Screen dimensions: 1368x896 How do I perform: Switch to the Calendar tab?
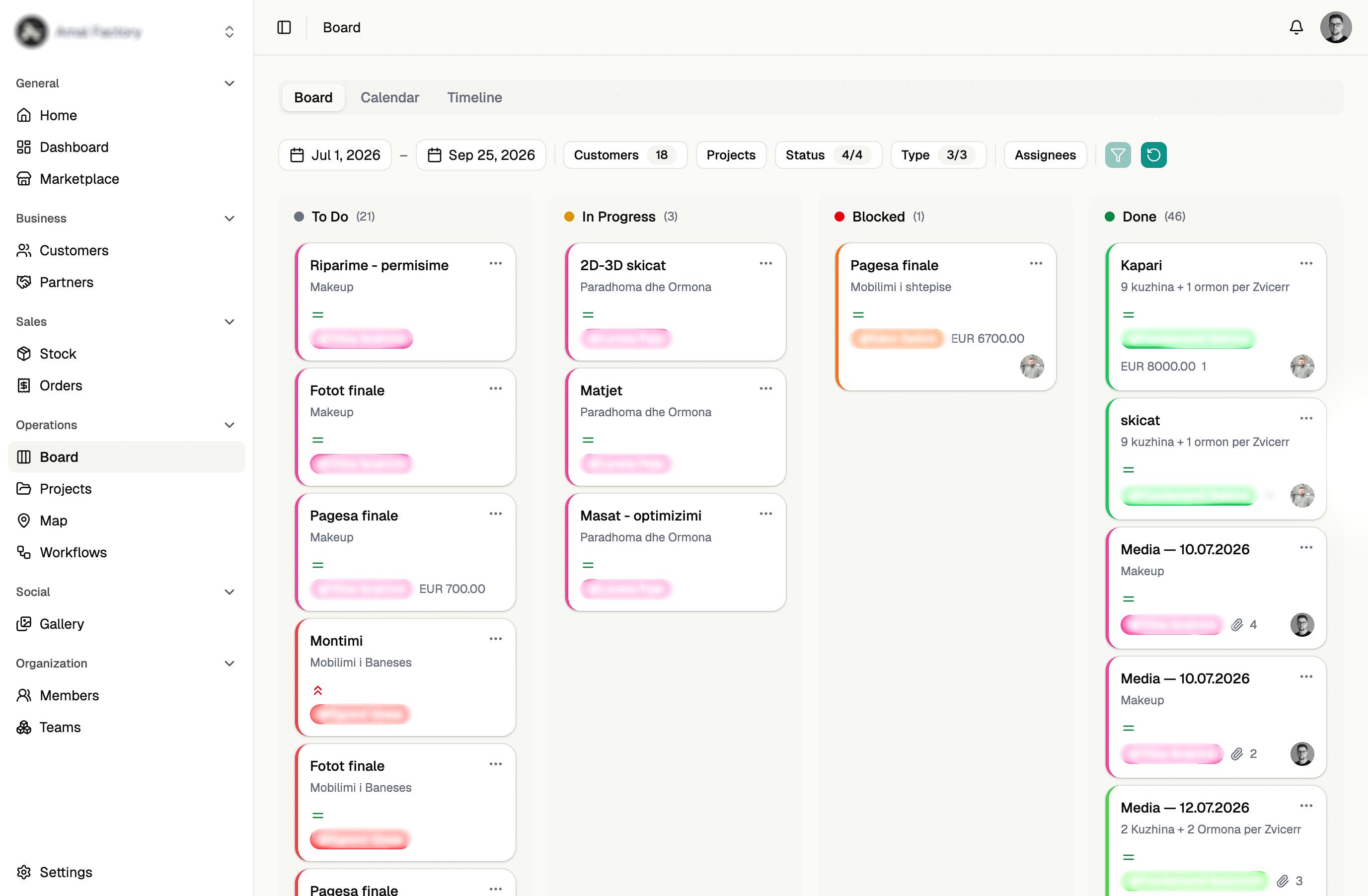coord(390,97)
